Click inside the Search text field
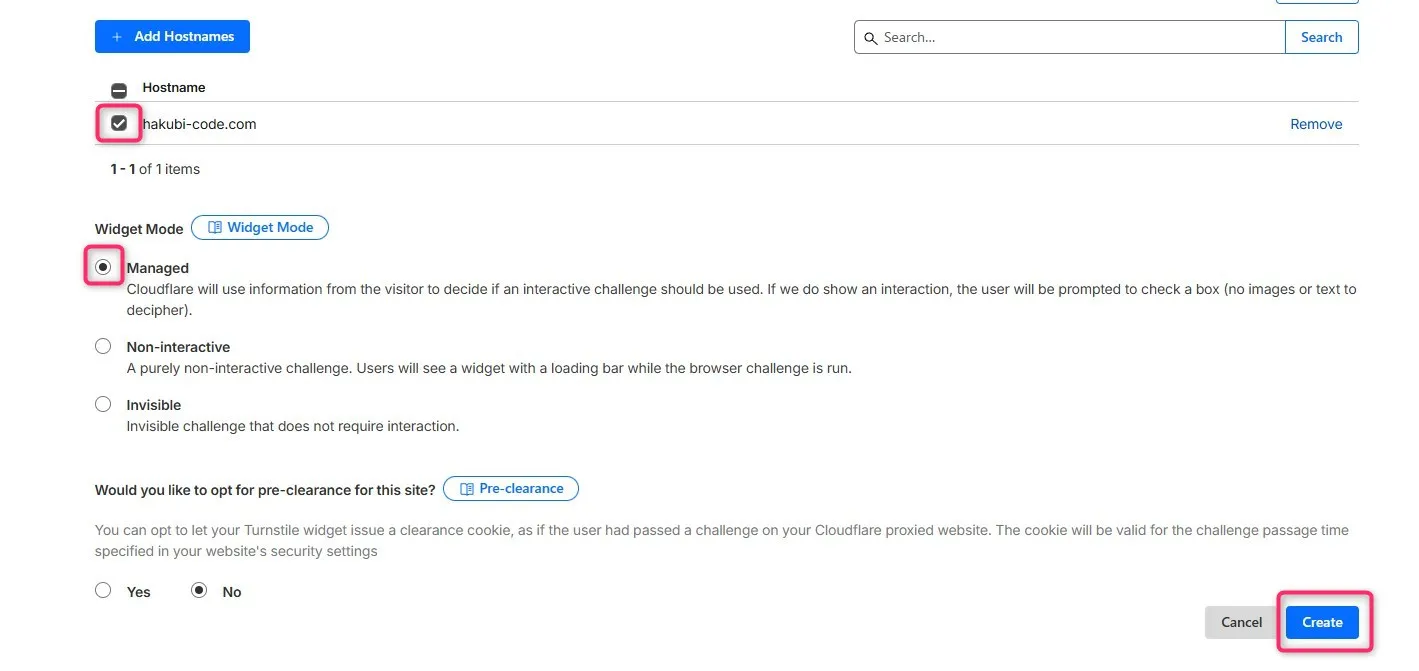The image size is (1419, 671). point(1070,37)
